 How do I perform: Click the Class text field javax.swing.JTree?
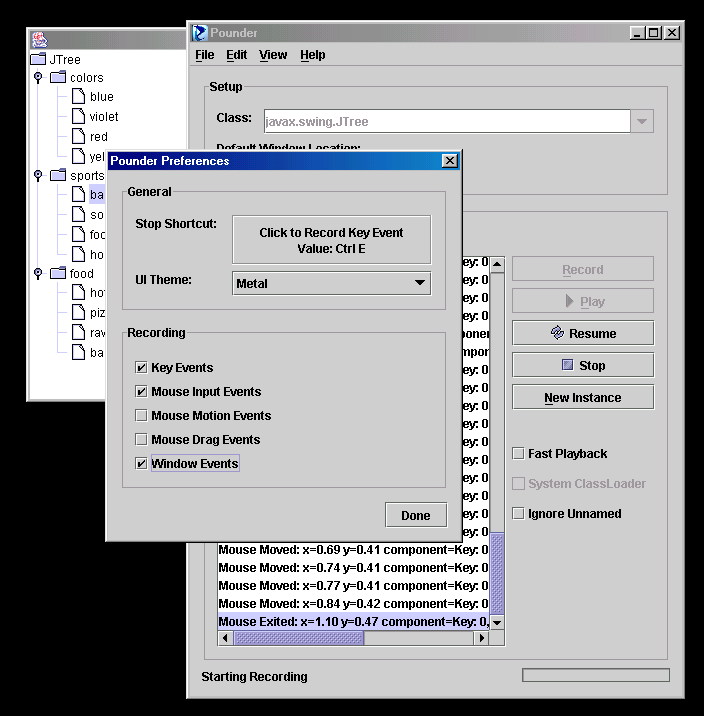coord(447,121)
